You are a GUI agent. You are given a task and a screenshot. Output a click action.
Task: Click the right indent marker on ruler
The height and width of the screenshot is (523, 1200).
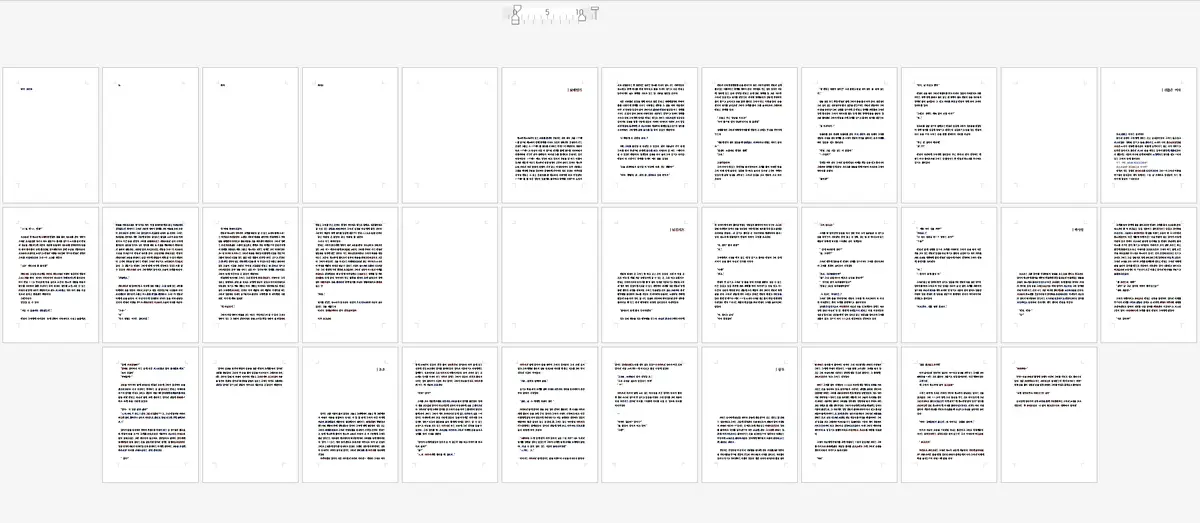coord(581,17)
